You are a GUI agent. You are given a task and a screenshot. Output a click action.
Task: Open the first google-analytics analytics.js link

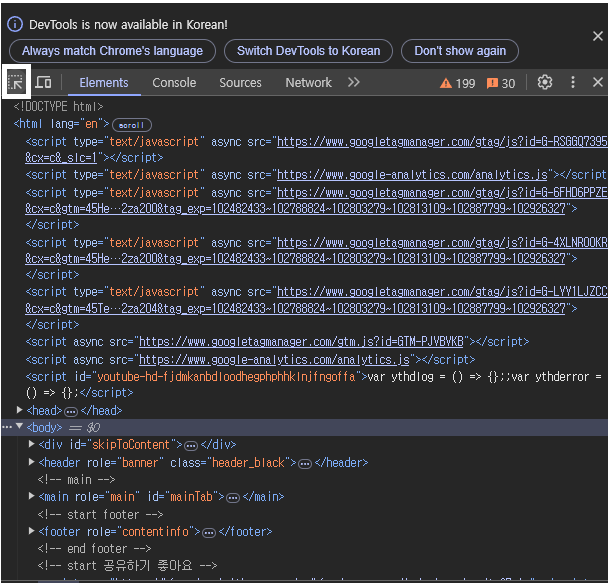(x=412, y=175)
